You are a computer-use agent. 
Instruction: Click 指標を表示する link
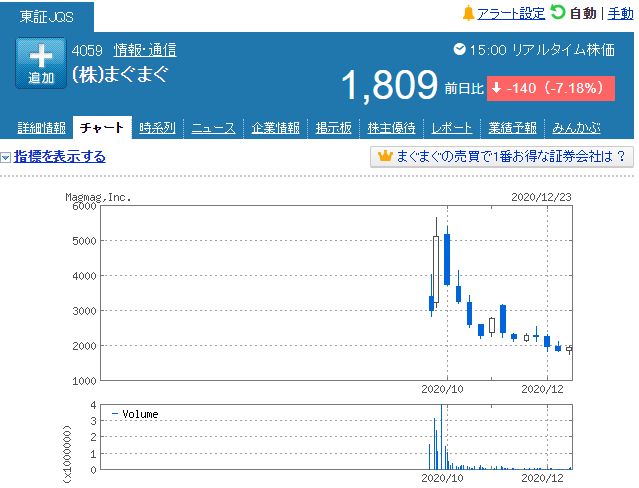(59, 157)
